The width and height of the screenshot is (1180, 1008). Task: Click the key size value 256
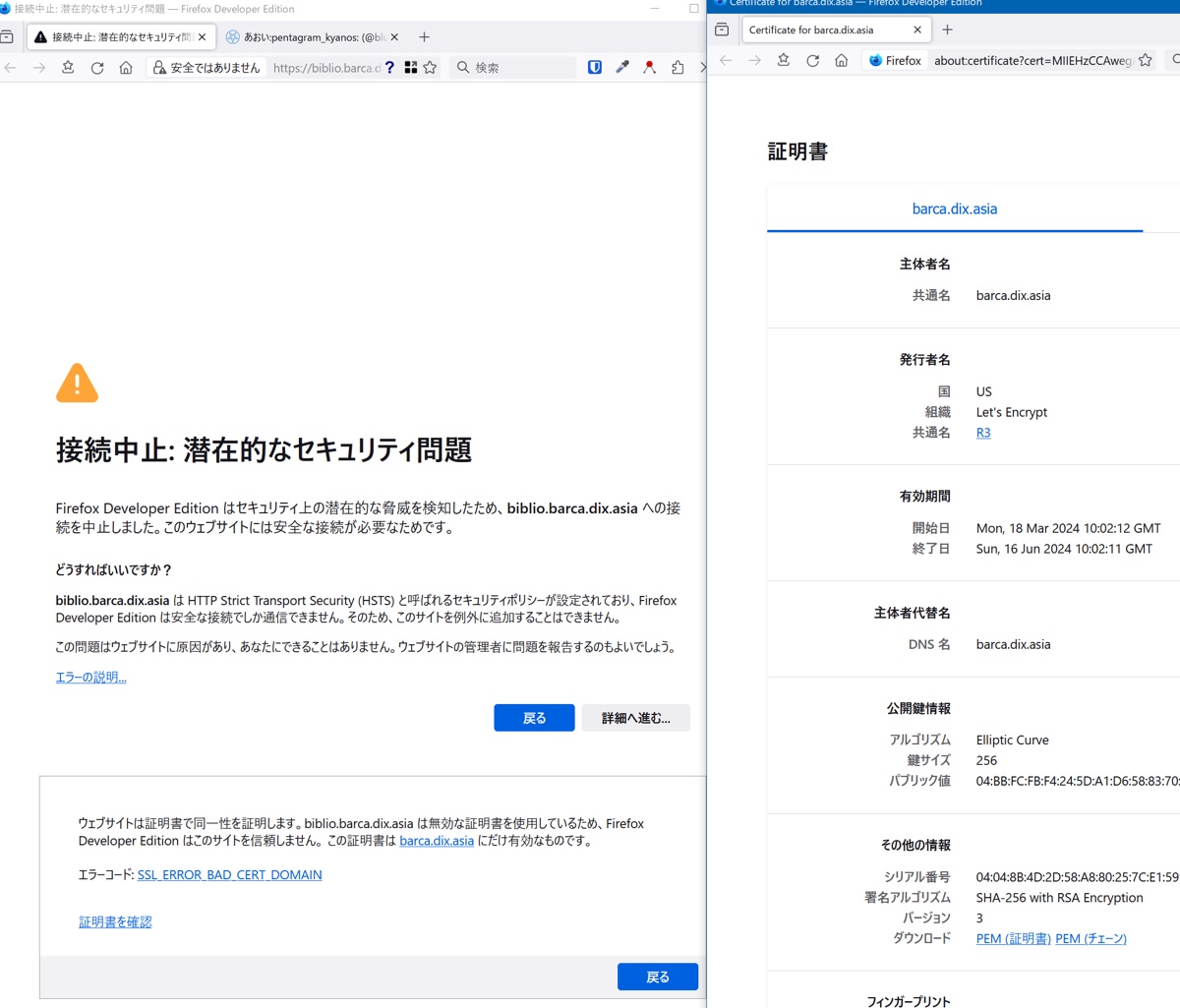click(986, 761)
